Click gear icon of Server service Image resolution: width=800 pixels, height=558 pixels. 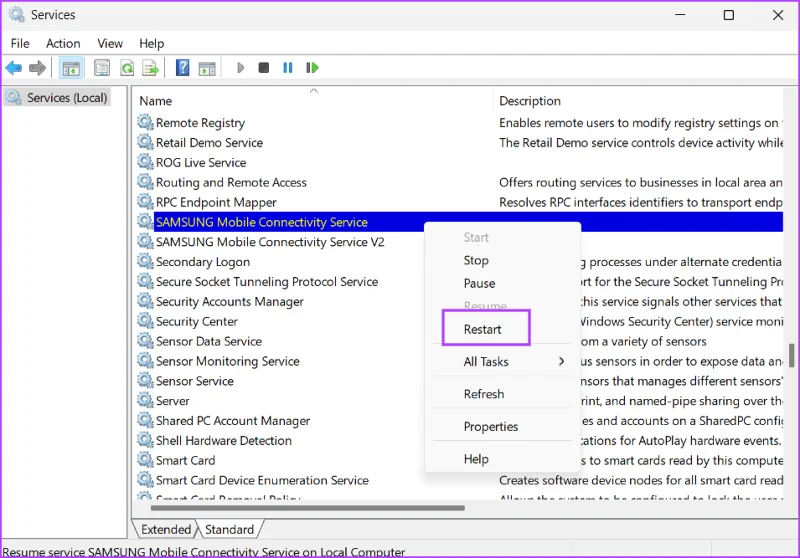point(145,401)
